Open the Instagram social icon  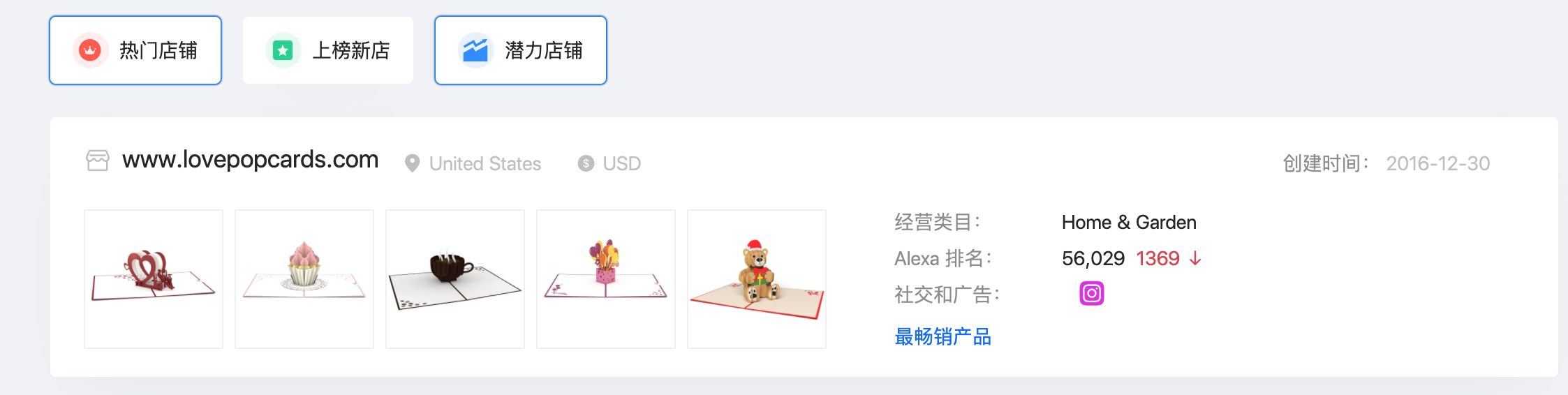pyautogui.click(x=1092, y=293)
